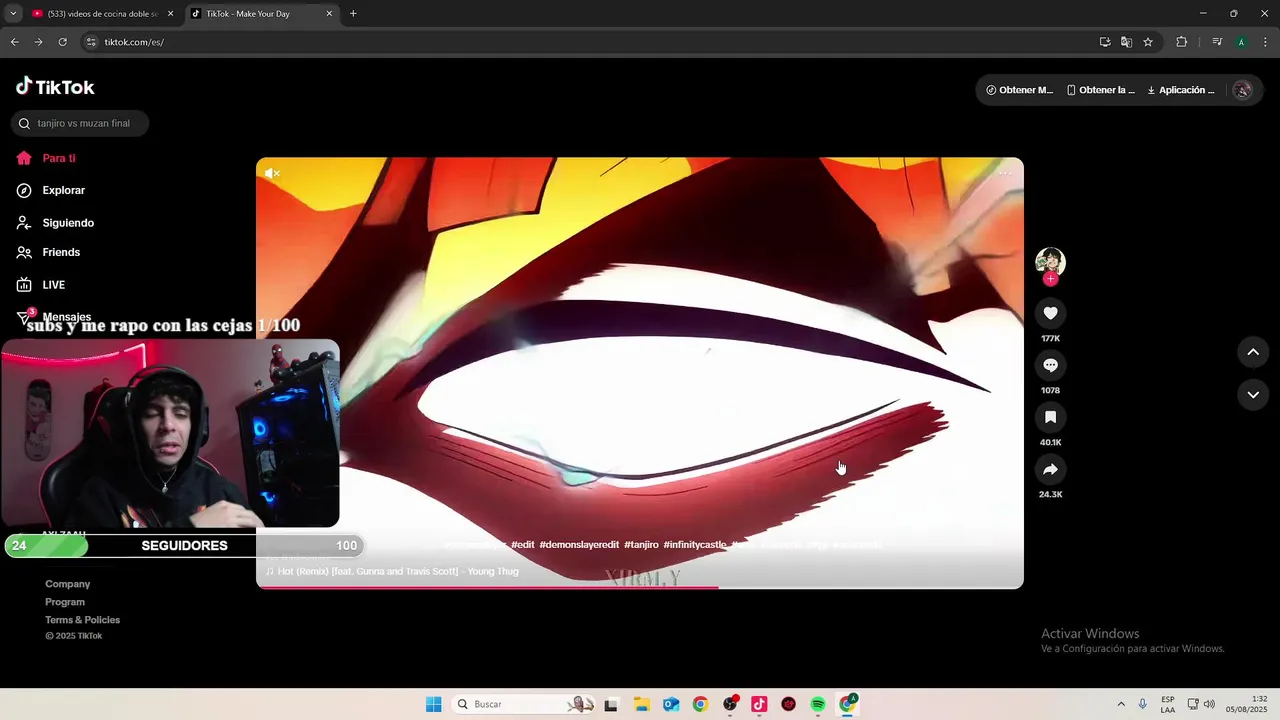Select the TikTok - Make Your Day tab

(x=262, y=14)
